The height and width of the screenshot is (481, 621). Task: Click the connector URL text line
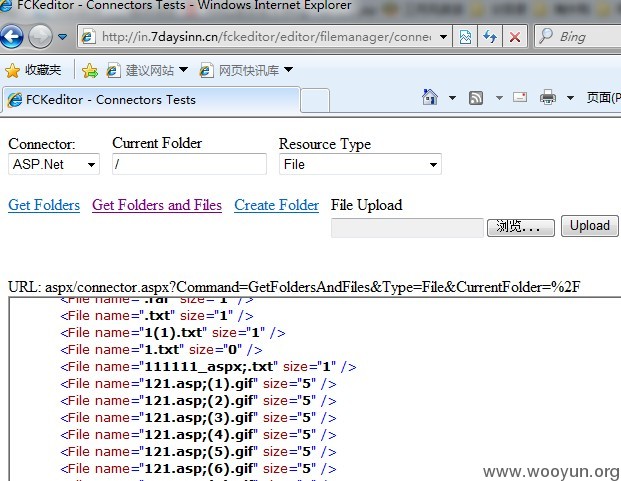click(294, 287)
